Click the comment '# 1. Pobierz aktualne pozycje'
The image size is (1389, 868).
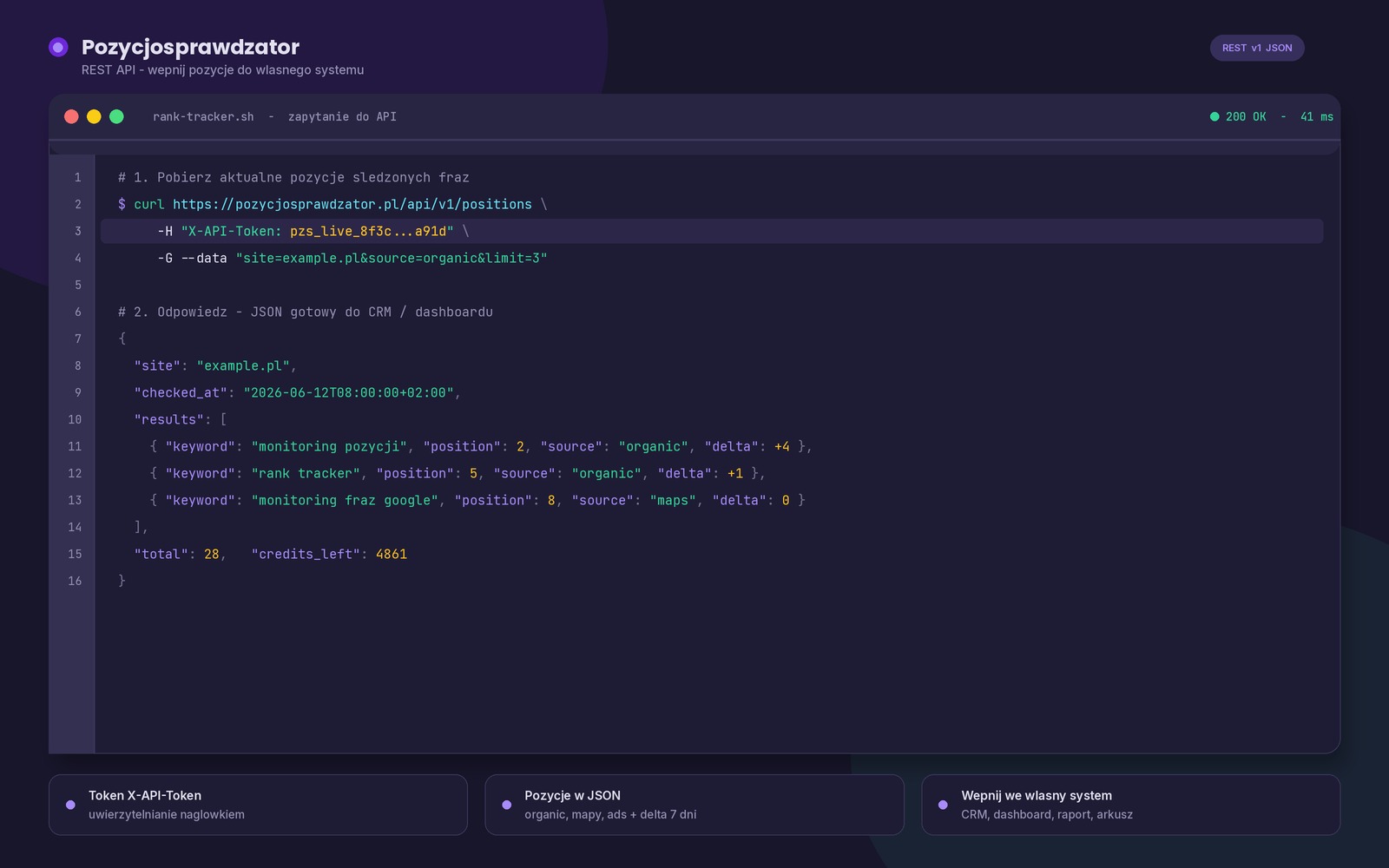pyautogui.click(x=293, y=177)
